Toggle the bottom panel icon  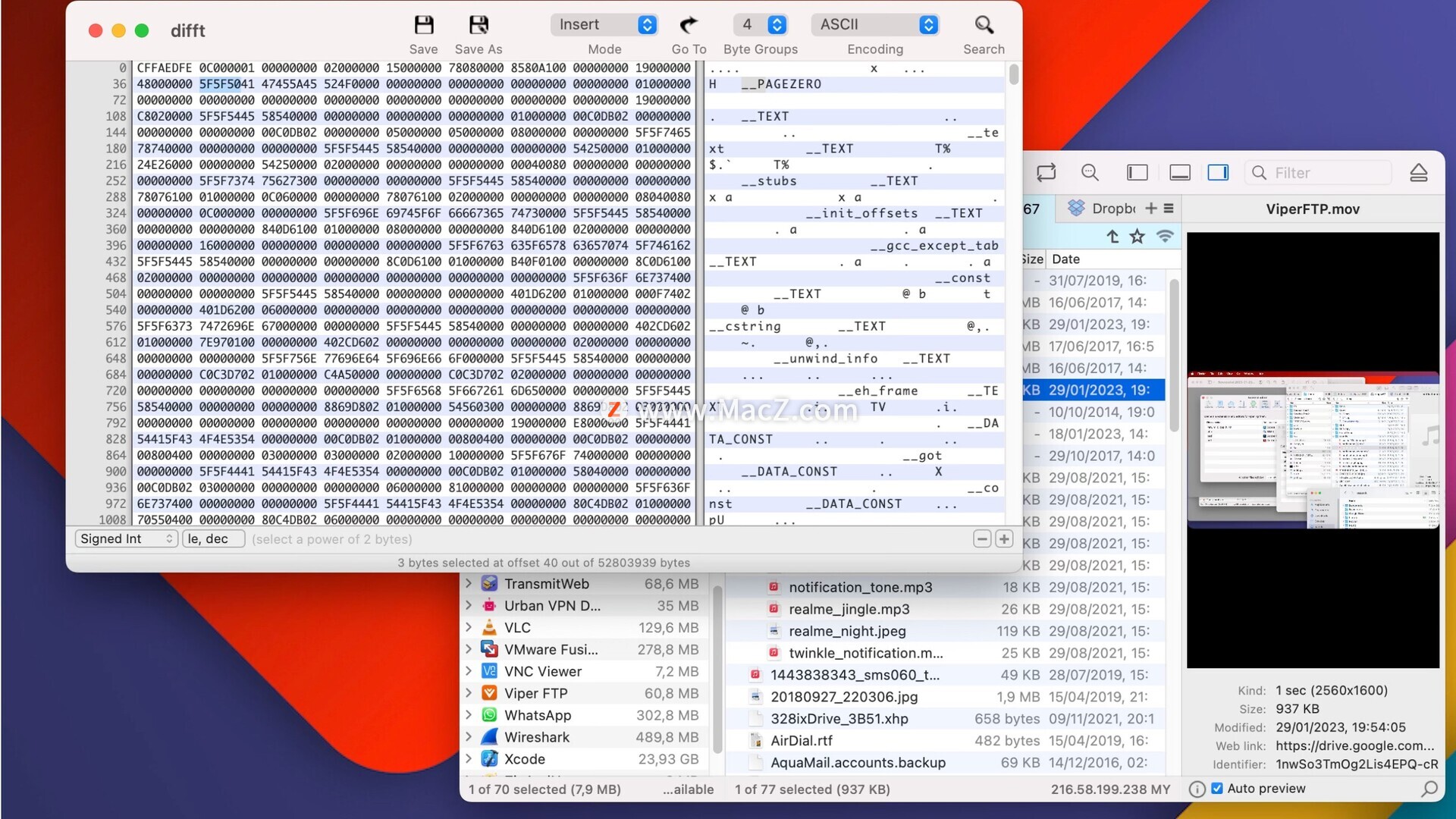(1180, 173)
